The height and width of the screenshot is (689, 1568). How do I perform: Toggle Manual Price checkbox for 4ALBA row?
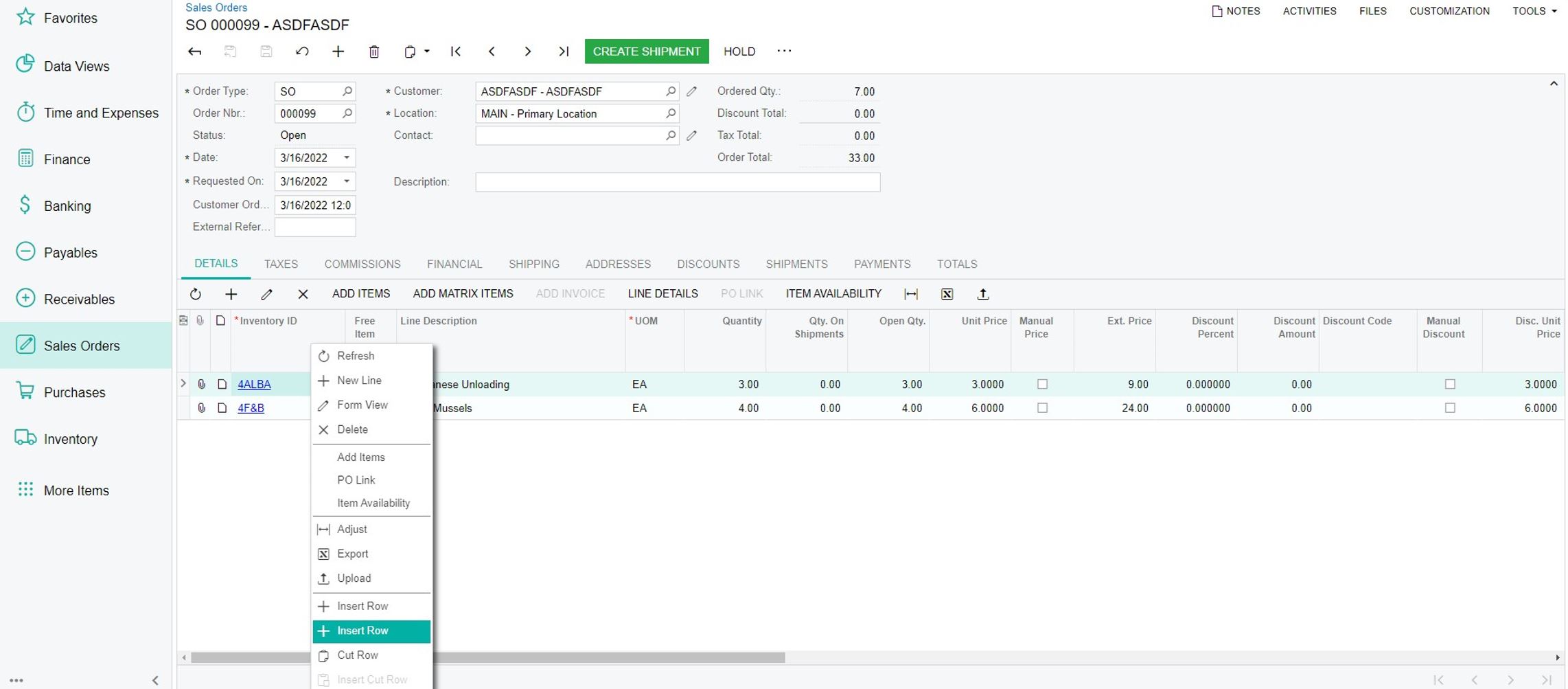pyautogui.click(x=1042, y=385)
